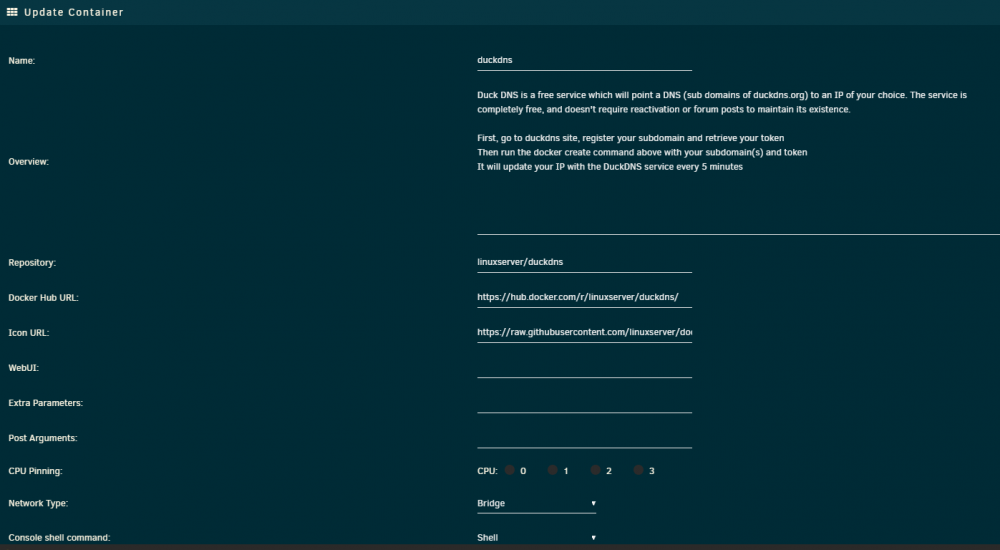
Task: Open the Network Type Bridge dropdown
Action: [536, 503]
